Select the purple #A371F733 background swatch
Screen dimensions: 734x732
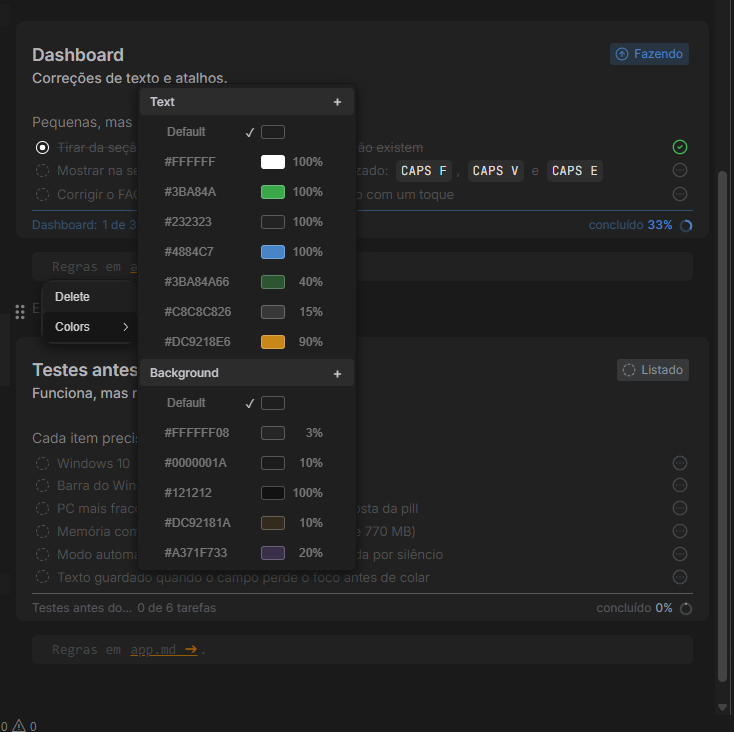[x=273, y=553]
